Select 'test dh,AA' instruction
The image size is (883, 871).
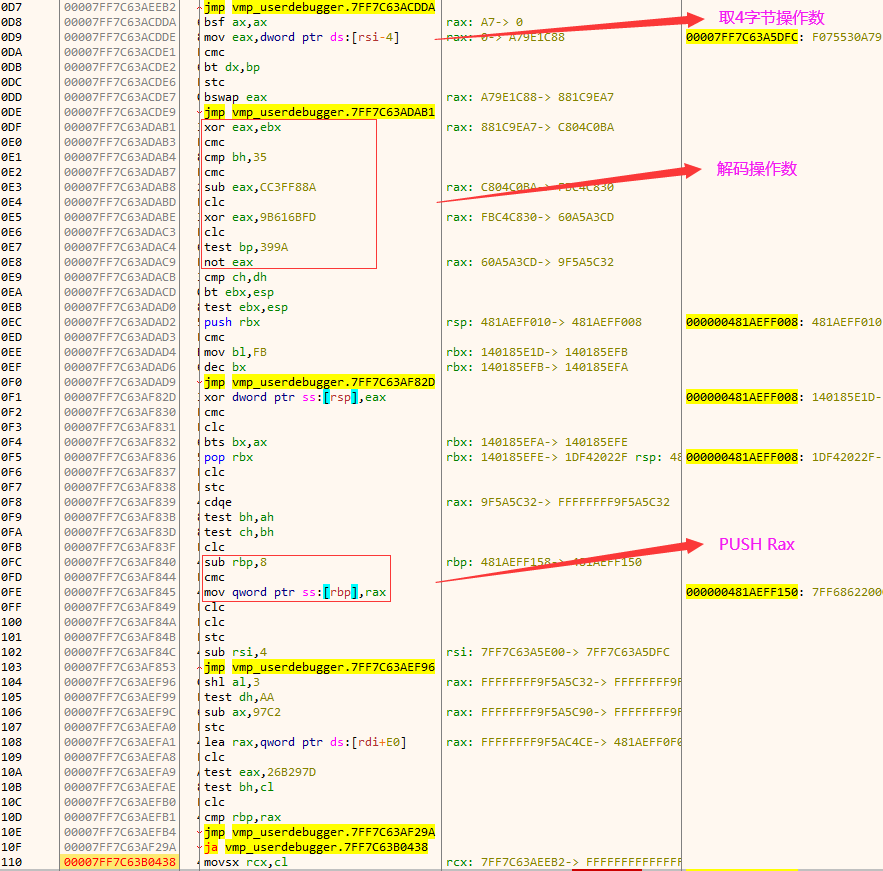point(239,698)
